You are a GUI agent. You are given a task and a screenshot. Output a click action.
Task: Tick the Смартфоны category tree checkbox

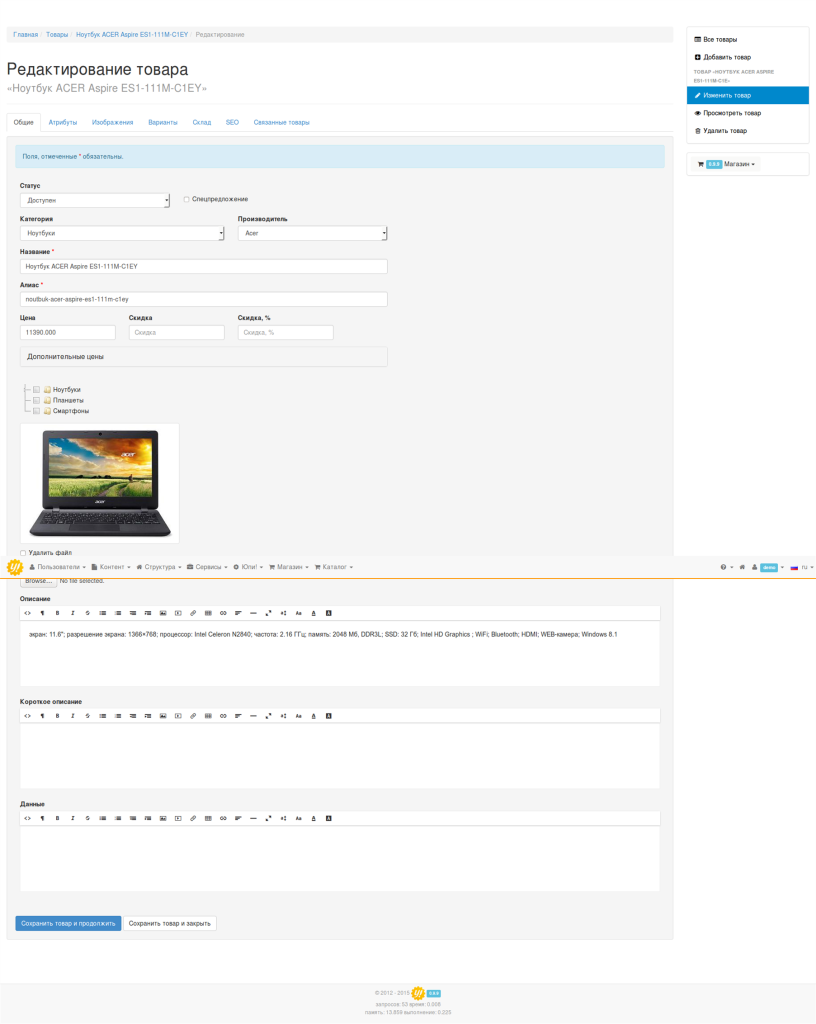[37, 411]
